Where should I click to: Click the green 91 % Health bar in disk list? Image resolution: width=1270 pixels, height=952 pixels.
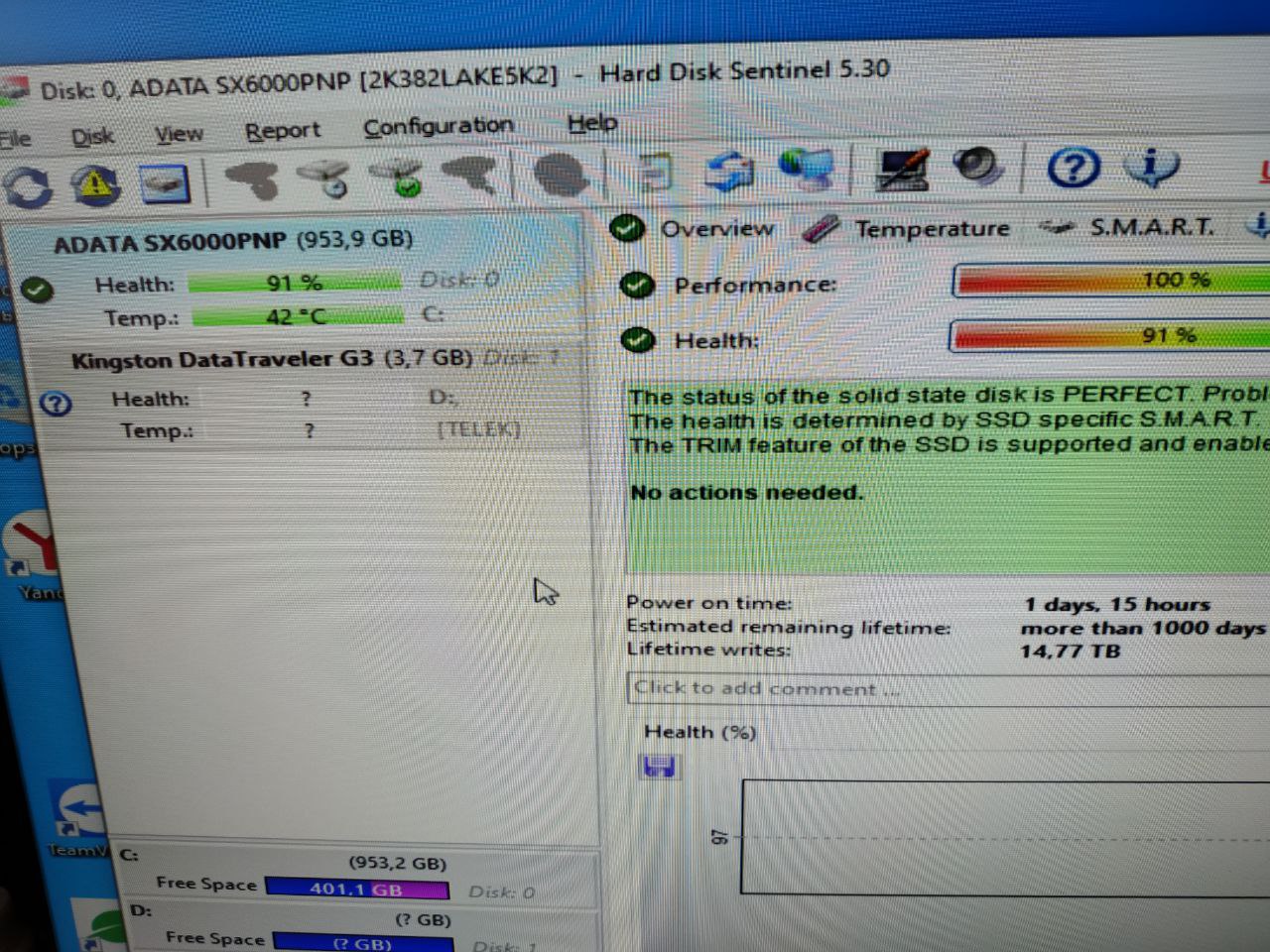tap(295, 283)
